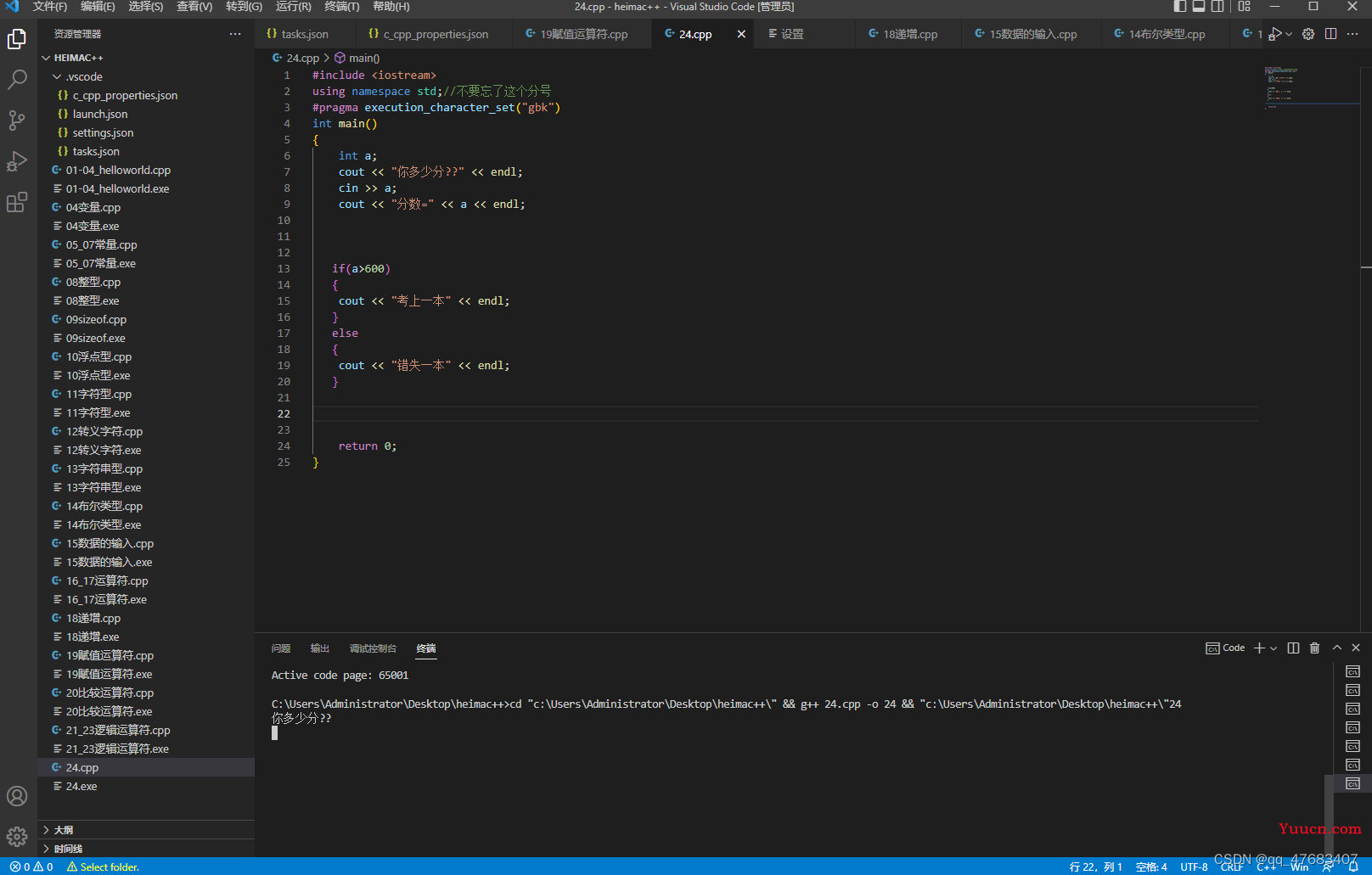Click the notifications bell in status bar
This screenshot has width=1372, height=875.
pyautogui.click(x=1353, y=867)
